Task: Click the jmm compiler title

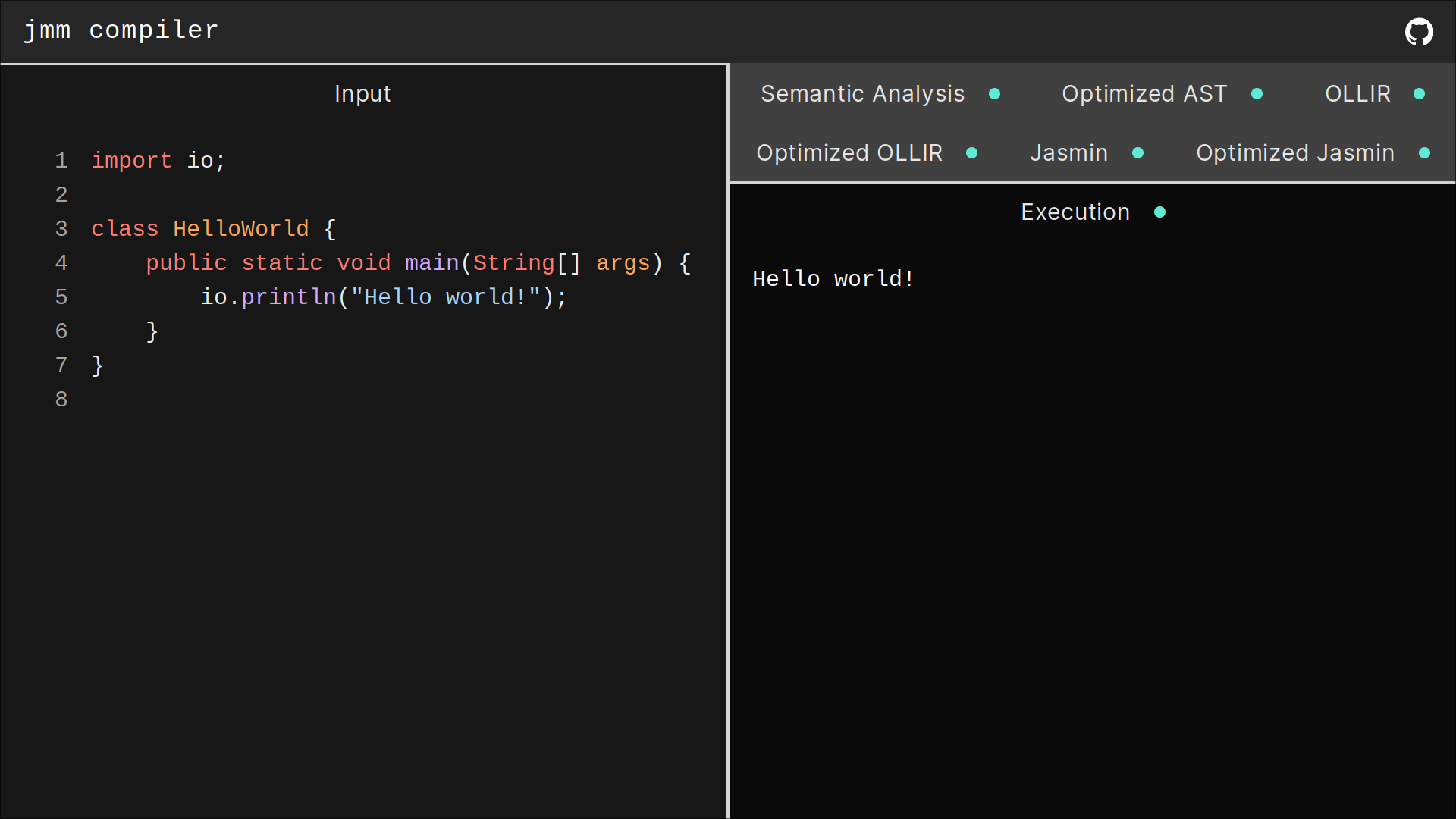Action: click(121, 30)
